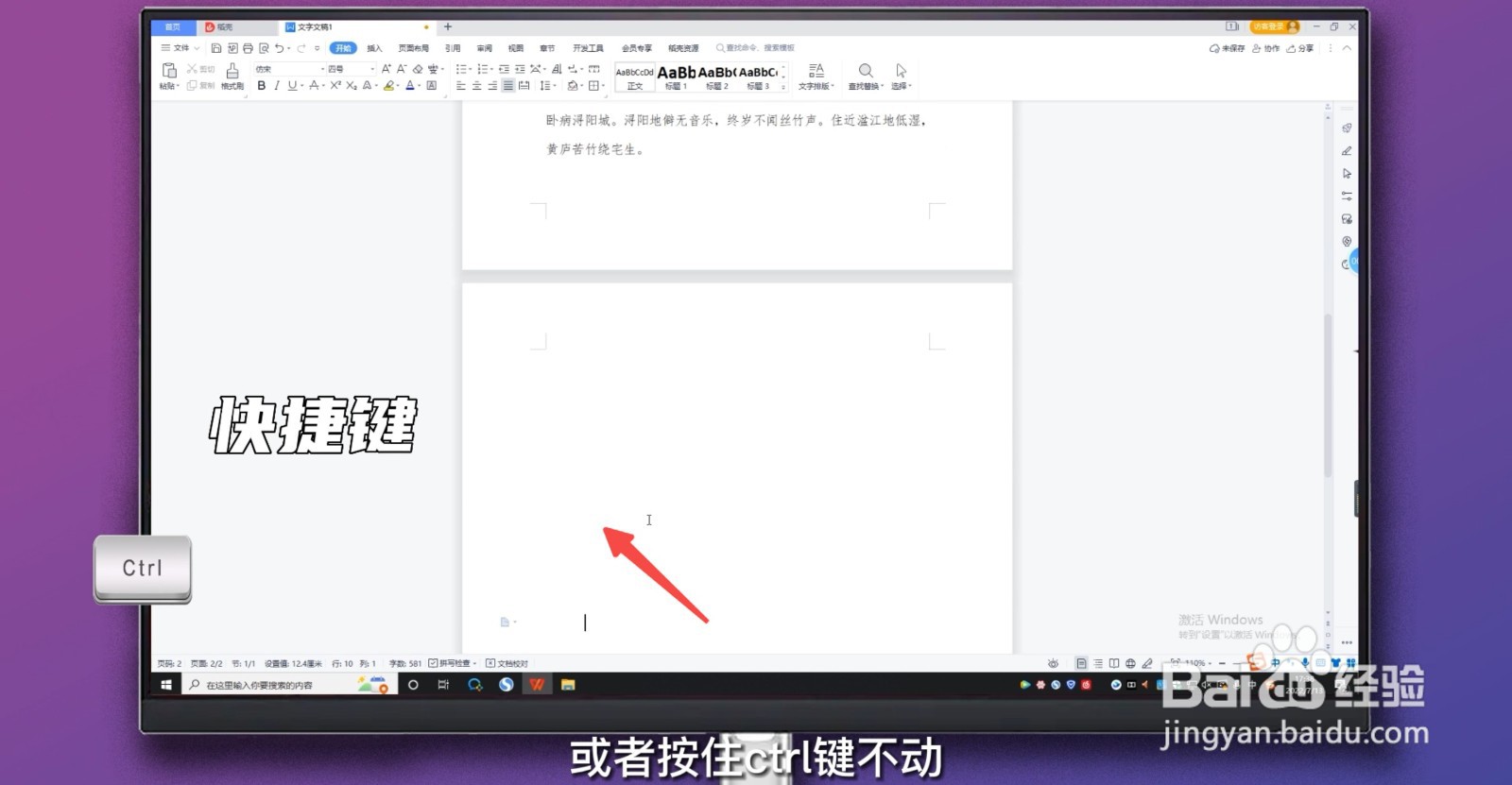Apply Strikethrough formatting
1512x785 pixels.
(314, 85)
